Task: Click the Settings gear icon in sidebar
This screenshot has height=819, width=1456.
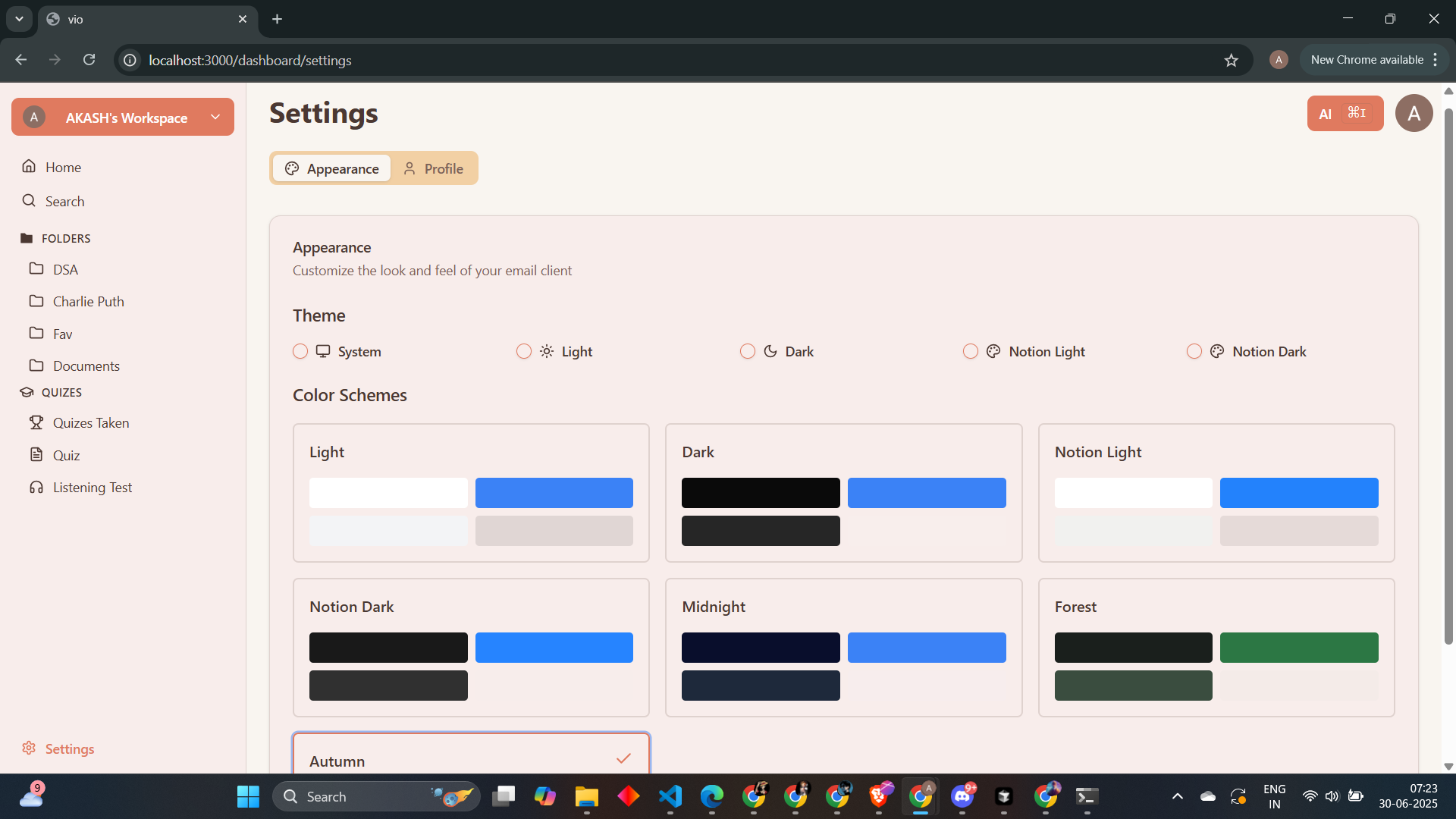Action: point(29,748)
